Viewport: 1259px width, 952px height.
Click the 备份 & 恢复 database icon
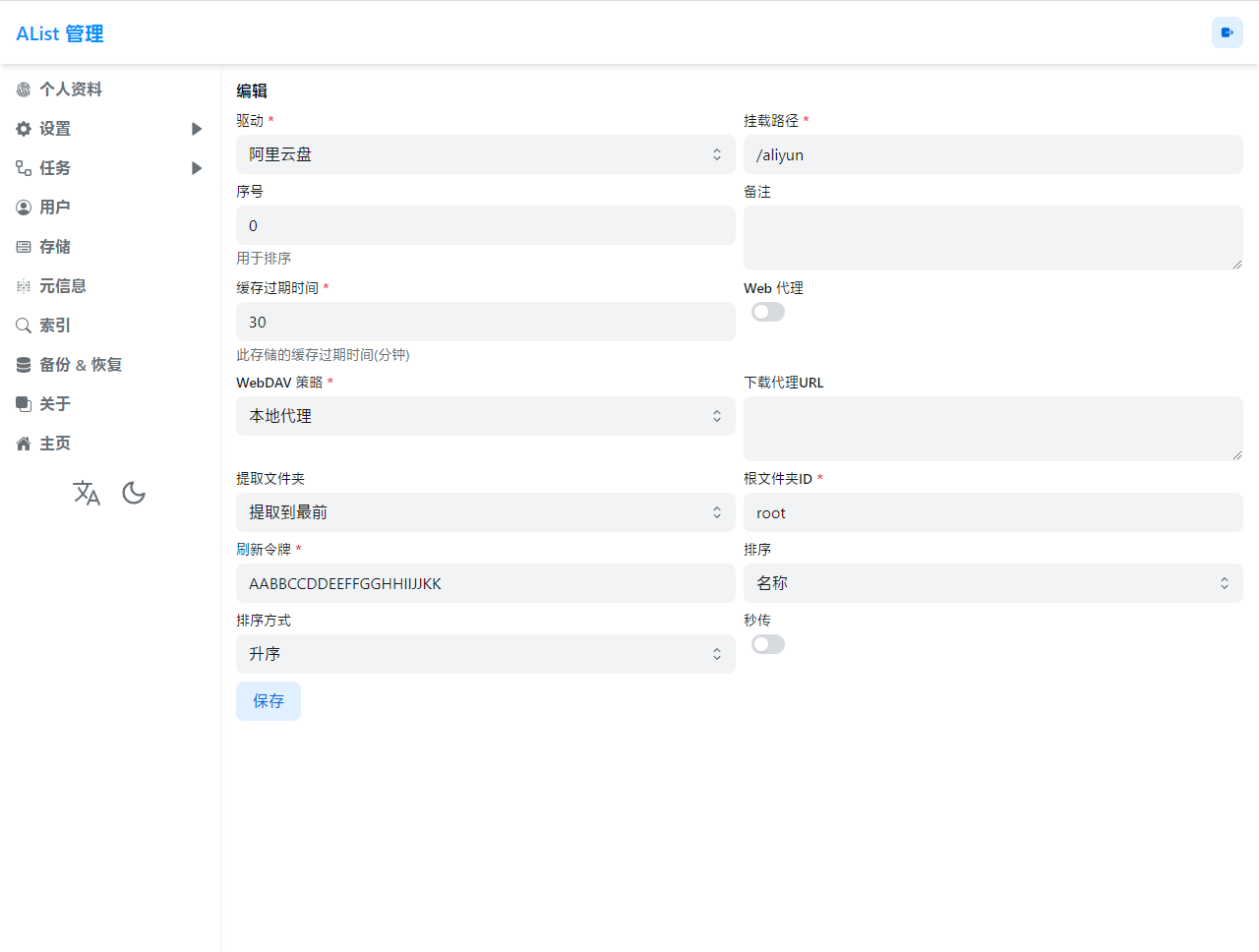(24, 365)
